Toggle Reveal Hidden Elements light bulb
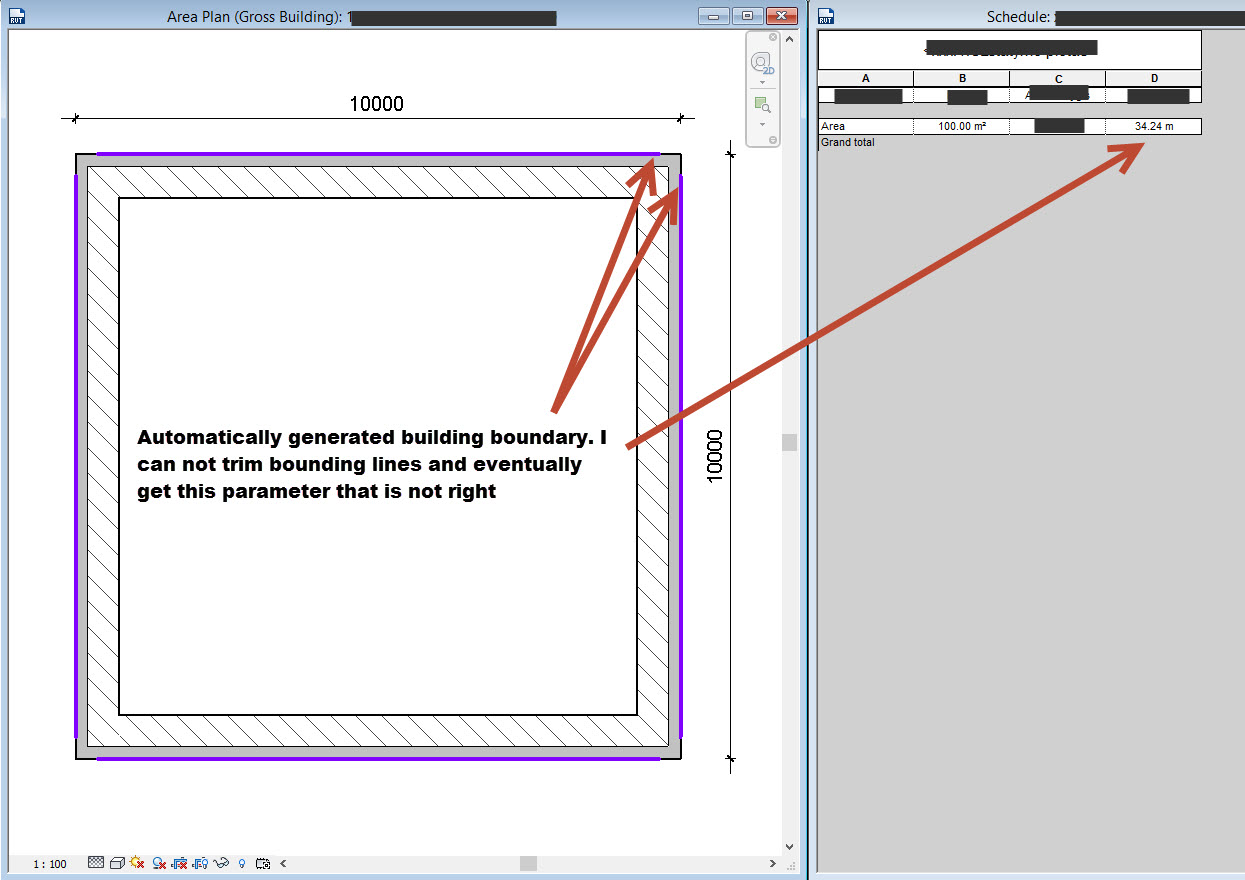The image size is (1245, 880). point(242,863)
